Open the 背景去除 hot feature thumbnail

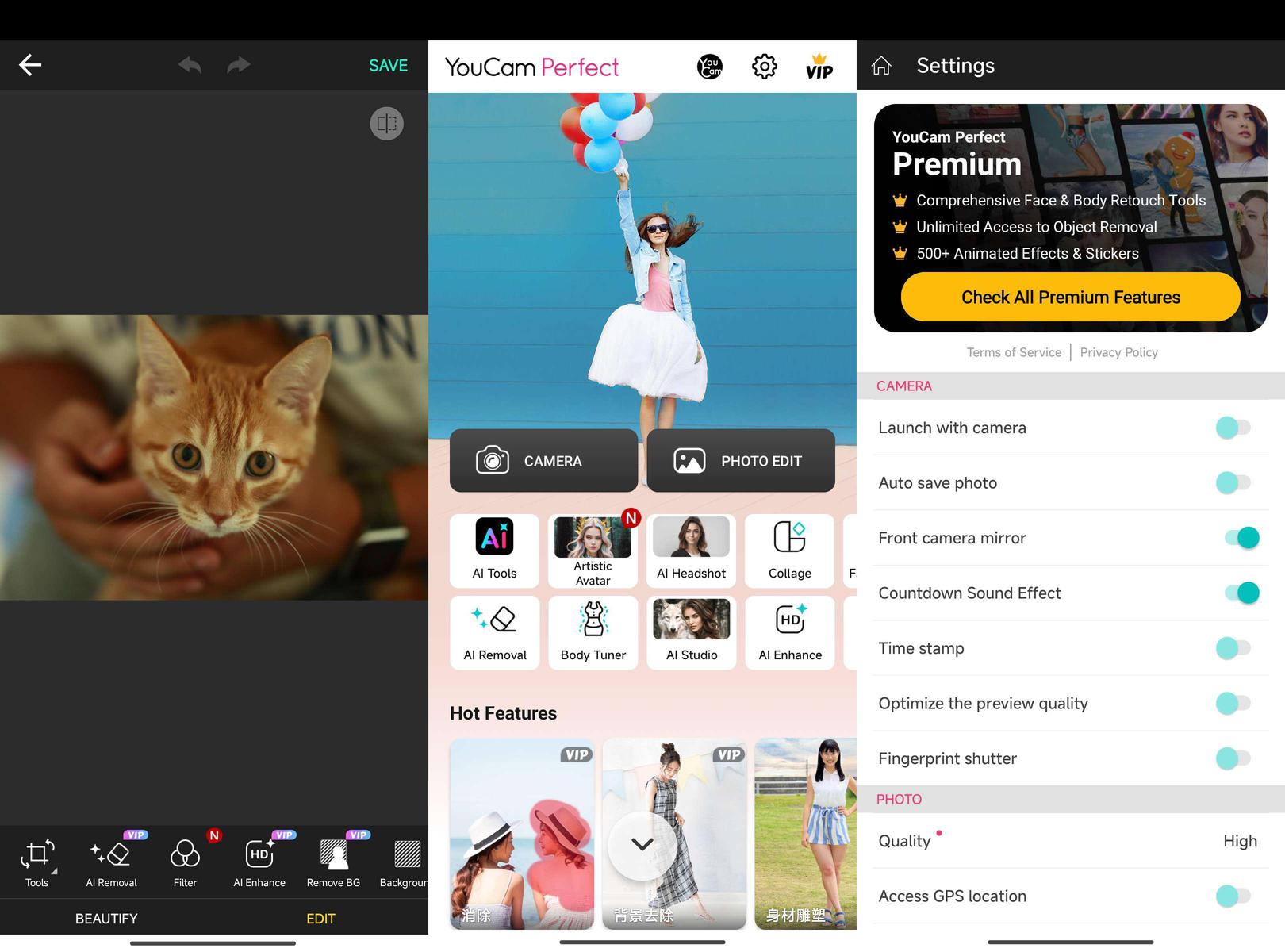(x=674, y=833)
